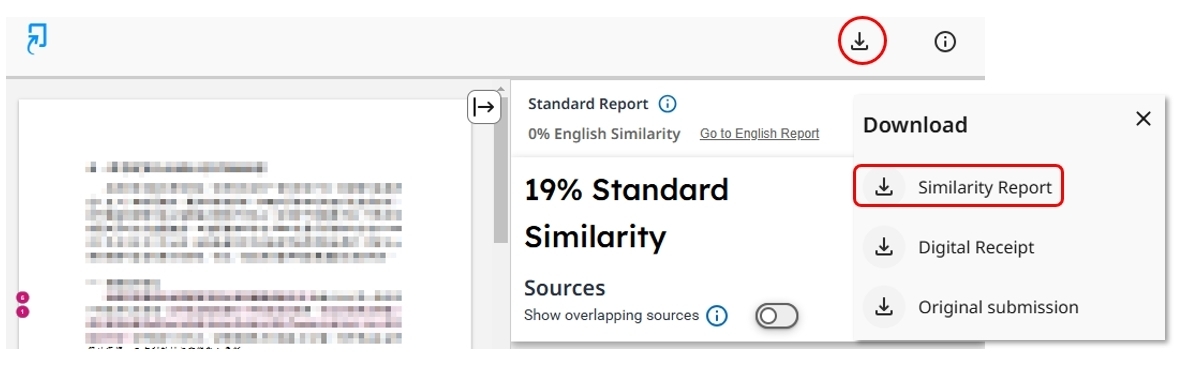Image resolution: width=1181 pixels, height=368 pixels.
Task: Download the Digital Receipt
Action: click(x=976, y=247)
